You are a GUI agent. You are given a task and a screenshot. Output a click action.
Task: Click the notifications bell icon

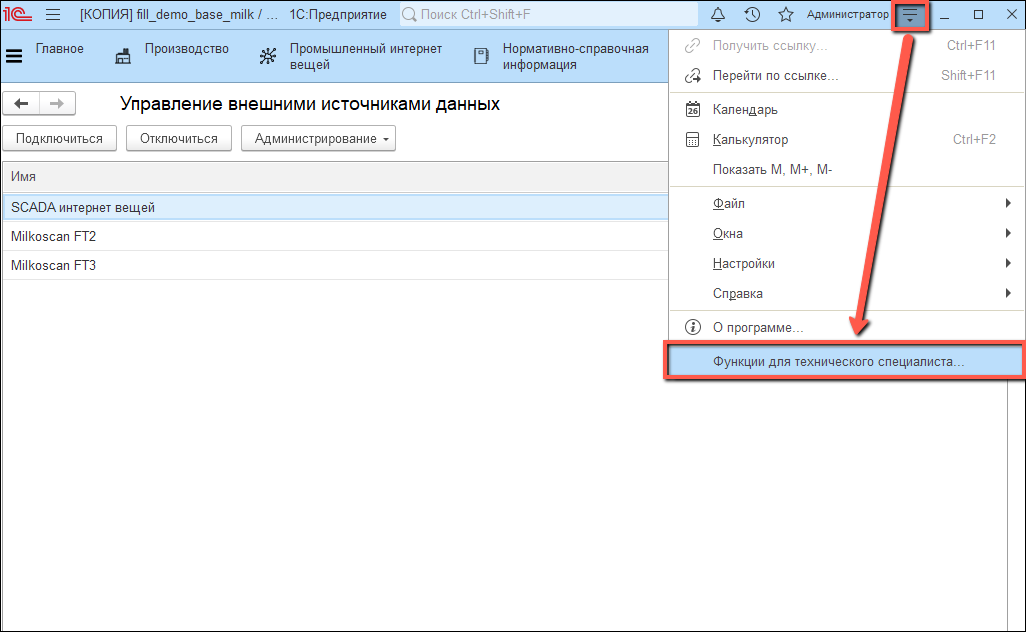(x=718, y=14)
